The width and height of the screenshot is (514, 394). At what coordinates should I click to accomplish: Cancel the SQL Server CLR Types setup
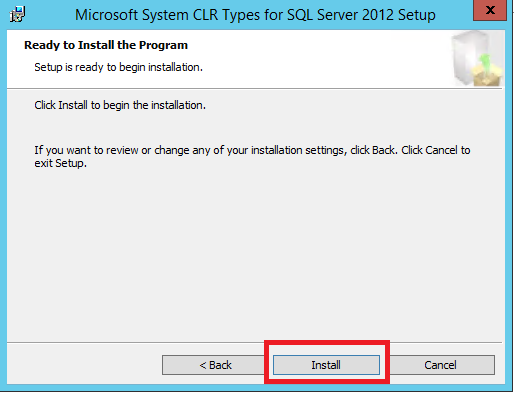440,365
